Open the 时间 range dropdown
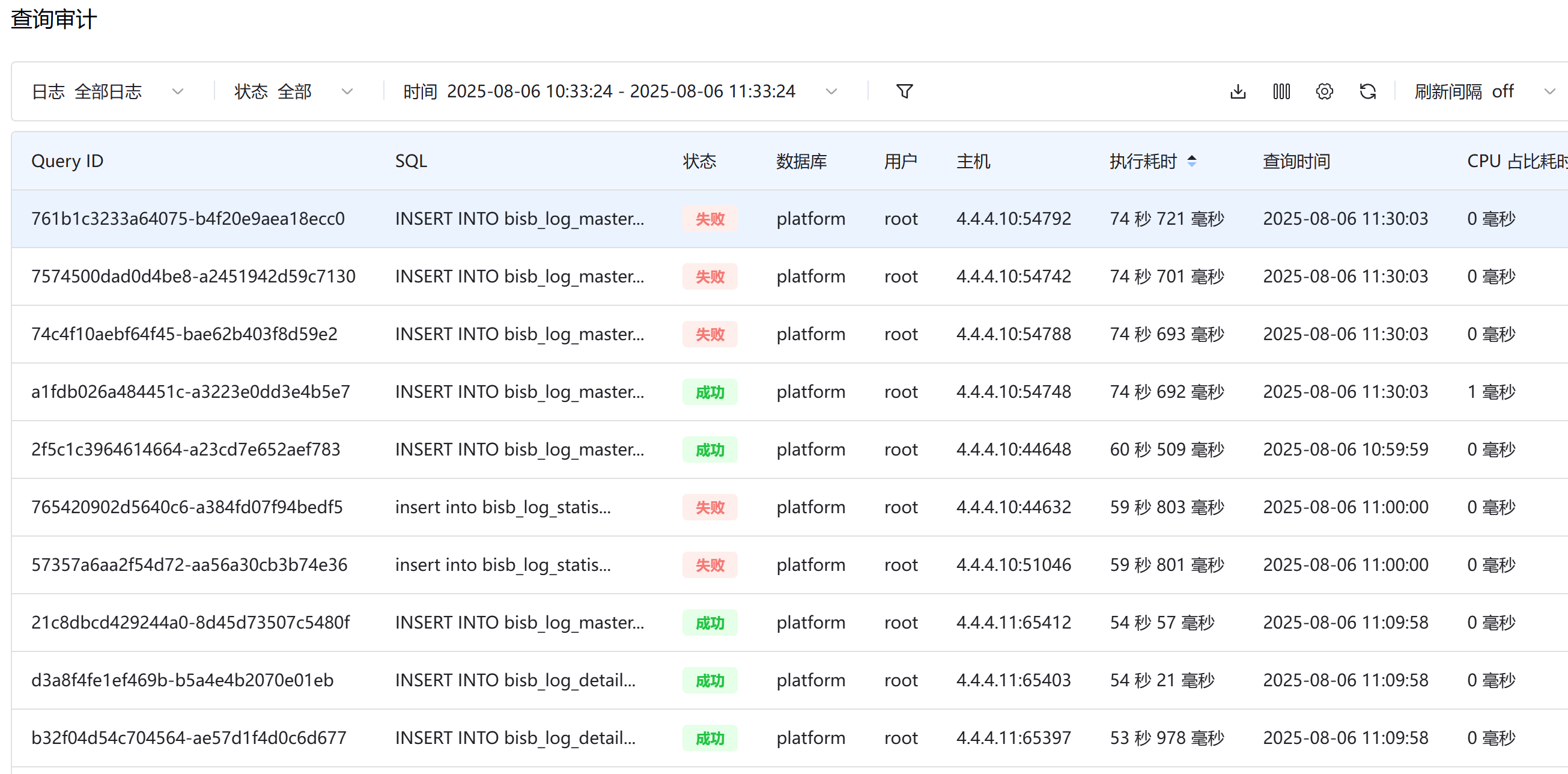This screenshot has height=774, width=1568. 620,91
